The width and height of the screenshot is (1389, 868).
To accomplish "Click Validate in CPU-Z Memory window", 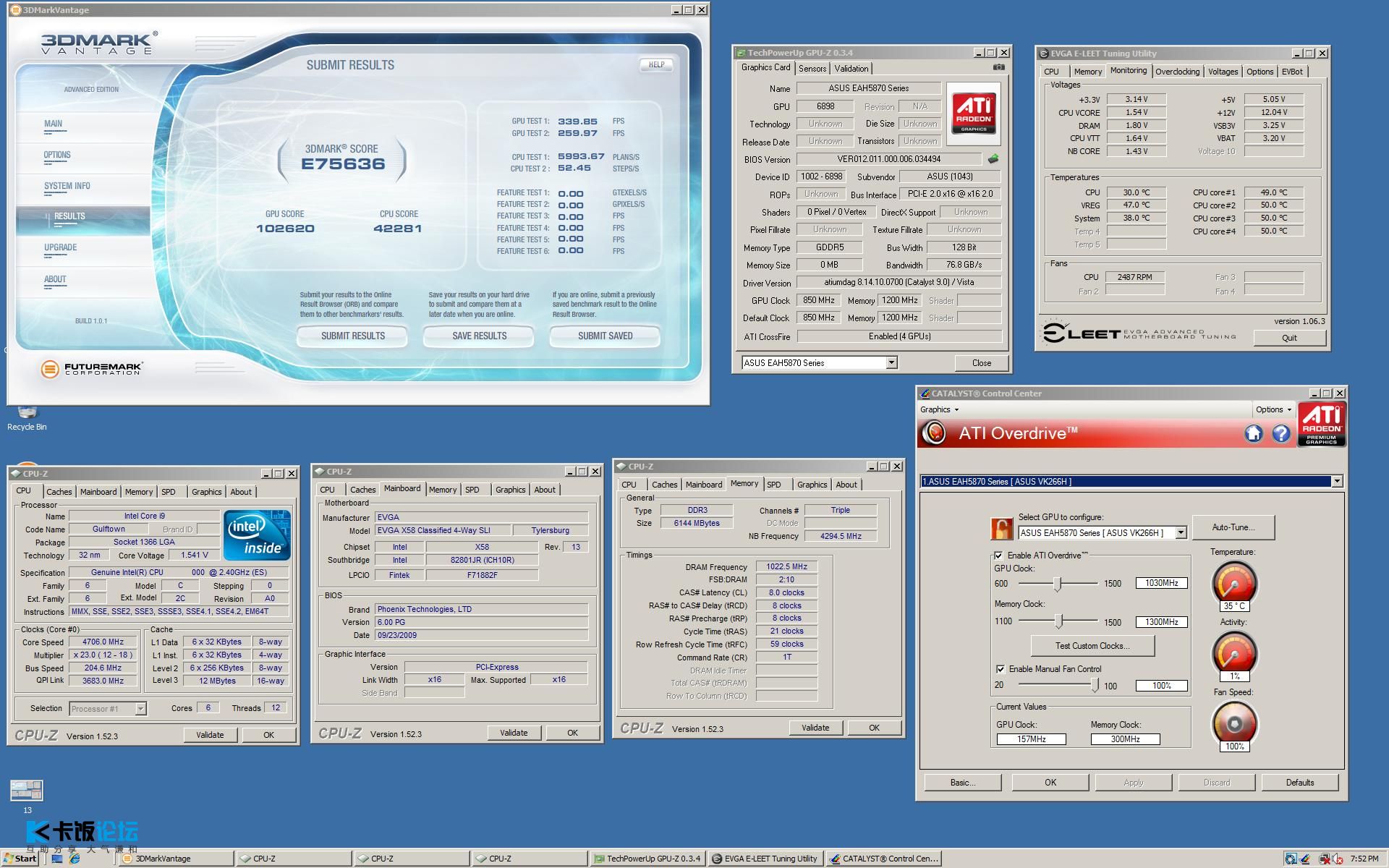I will [815, 728].
